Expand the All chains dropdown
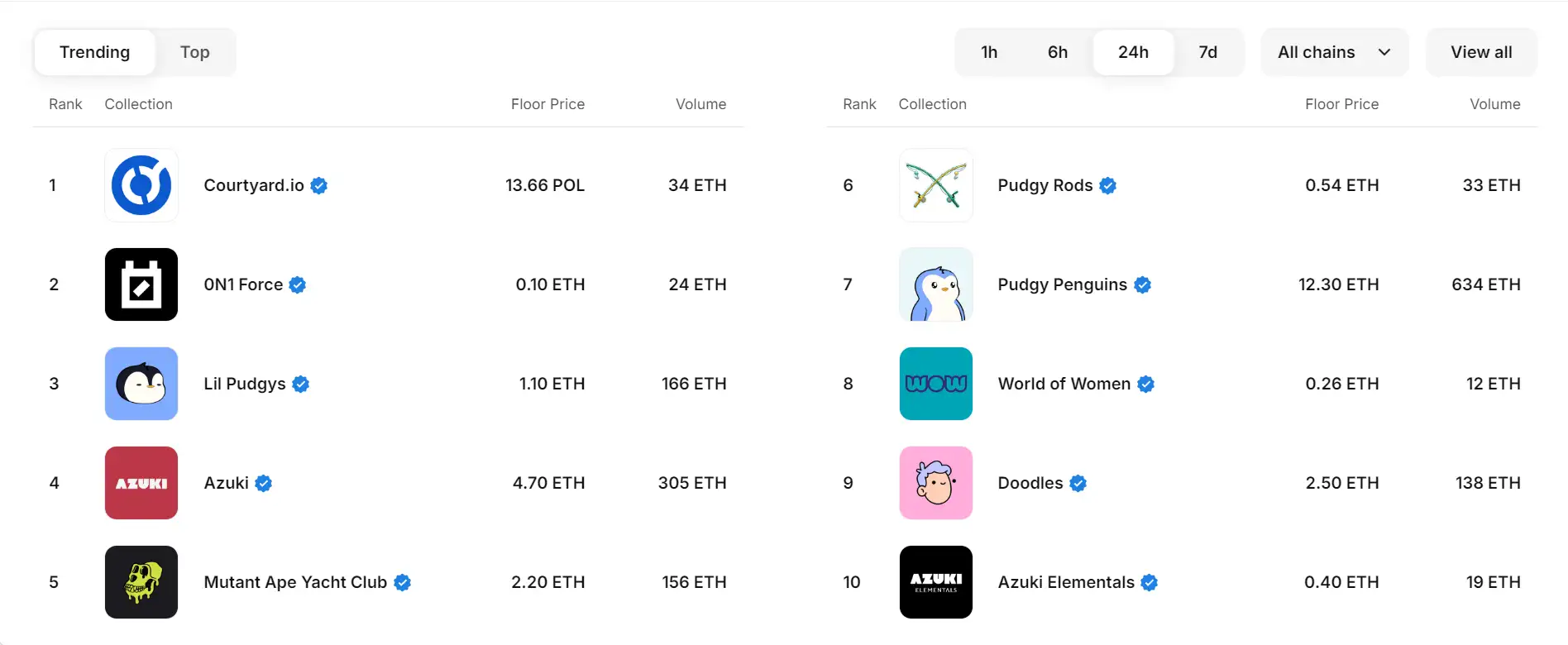Image resolution: width=1568 pixels, height=645 pixels. tap(1317, 52)
